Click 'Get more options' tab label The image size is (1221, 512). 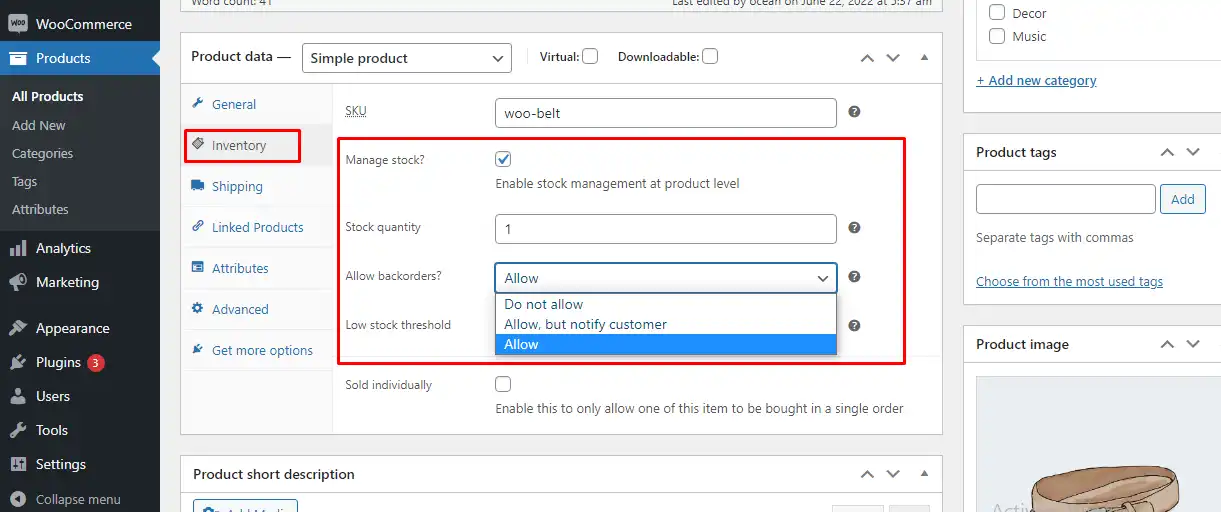click(x=262, y=350)
